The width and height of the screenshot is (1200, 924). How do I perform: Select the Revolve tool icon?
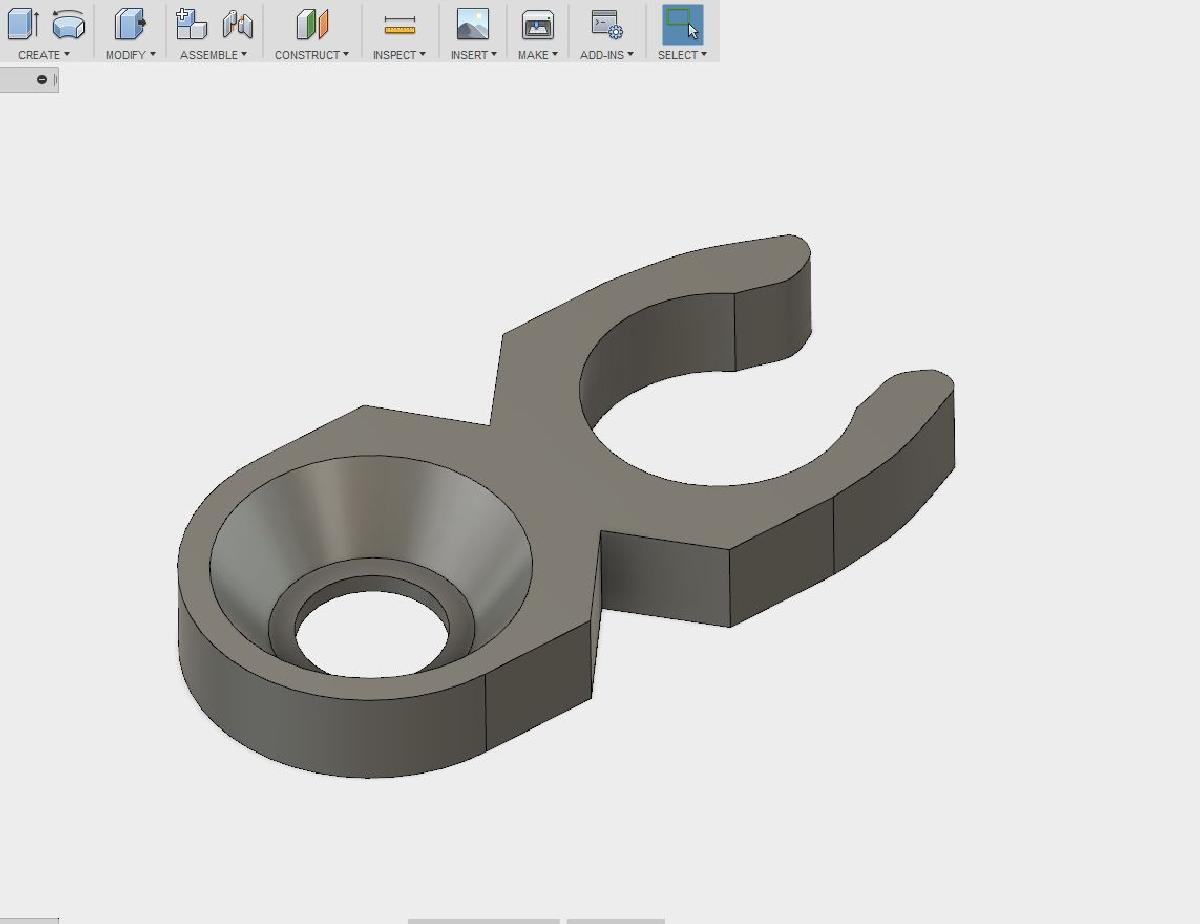[x=68, y=24]
